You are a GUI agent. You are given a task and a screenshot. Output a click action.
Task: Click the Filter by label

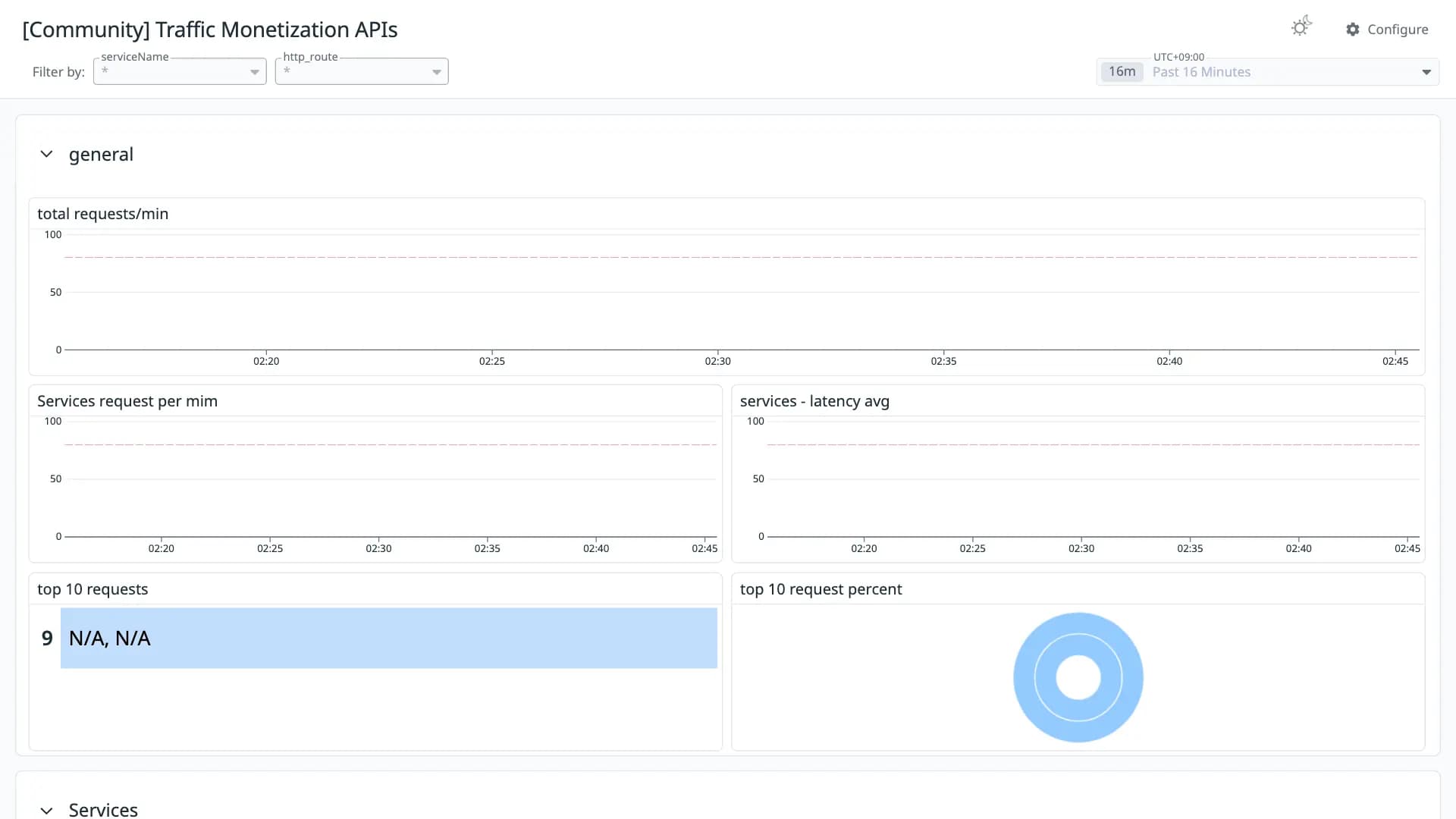[58, 72]
